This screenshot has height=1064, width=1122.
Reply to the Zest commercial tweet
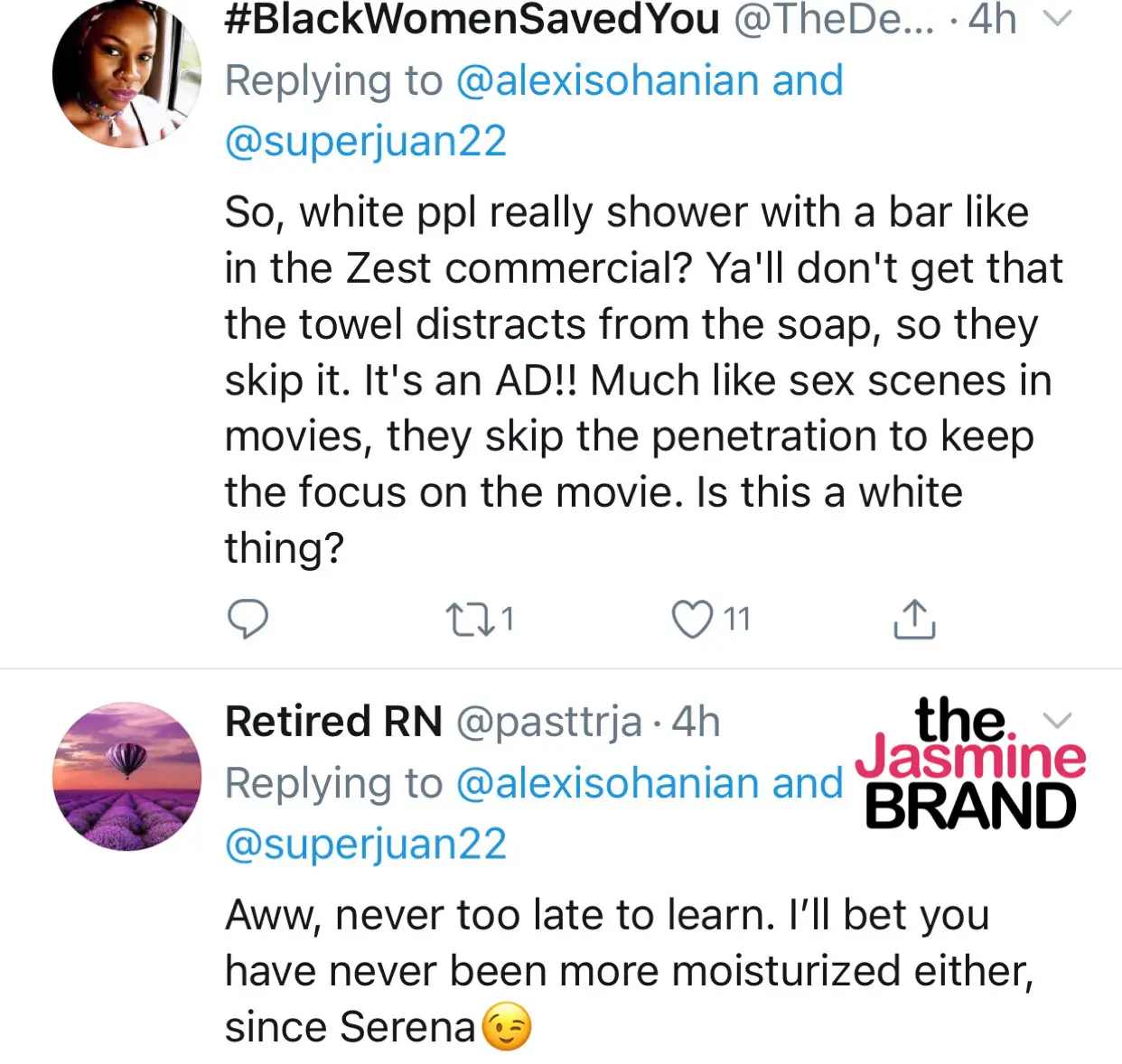click(x=247, y=620)
